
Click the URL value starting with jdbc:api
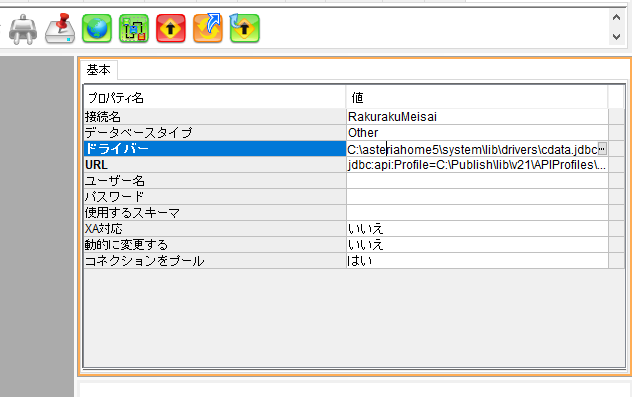click(477, 164)
